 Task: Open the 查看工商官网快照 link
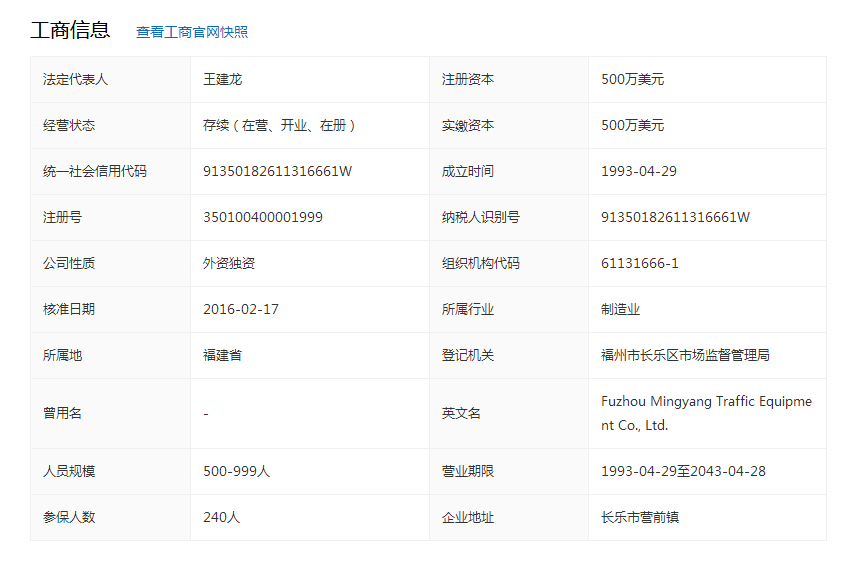192,32
